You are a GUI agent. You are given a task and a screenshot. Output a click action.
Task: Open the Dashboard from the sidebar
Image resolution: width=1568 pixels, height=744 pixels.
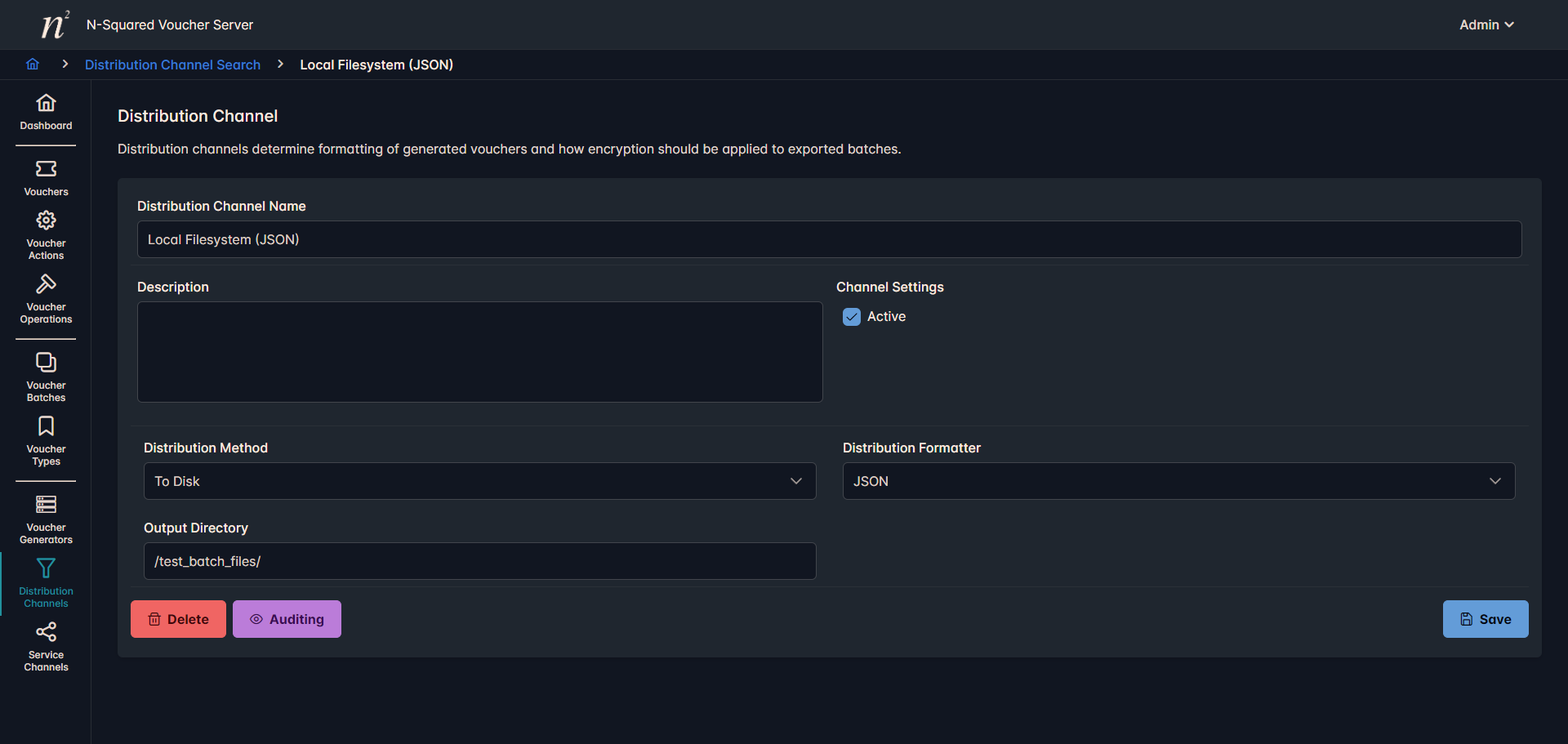tap(46, 104)
